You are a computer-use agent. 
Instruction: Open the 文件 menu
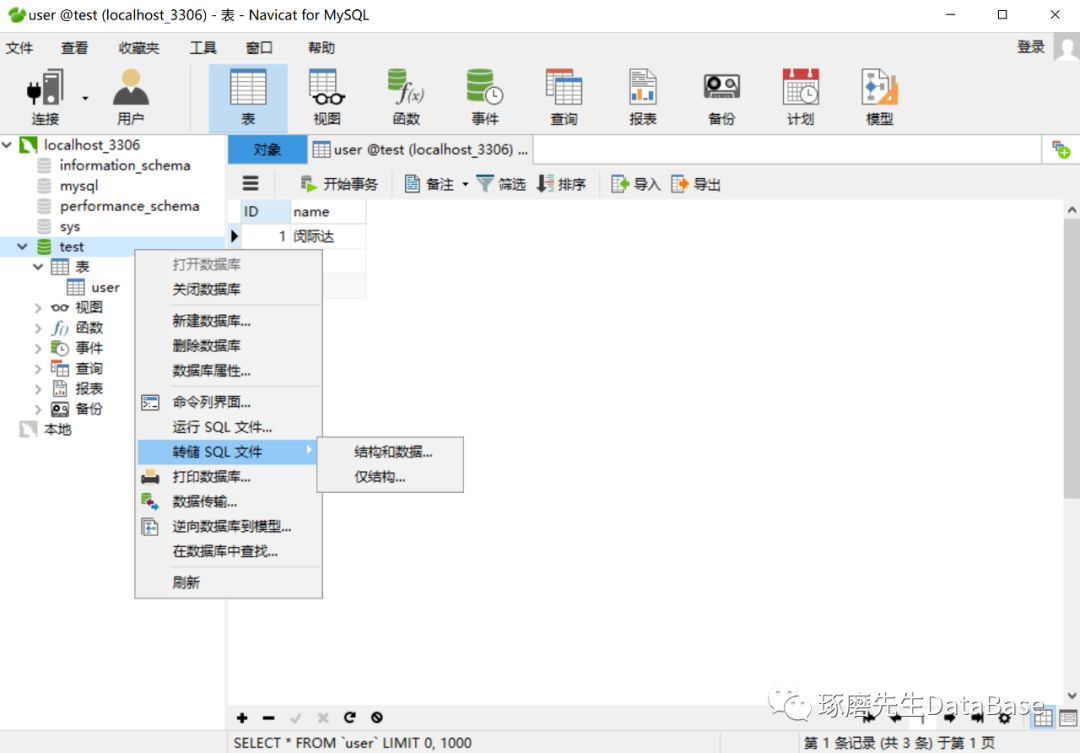19,48
